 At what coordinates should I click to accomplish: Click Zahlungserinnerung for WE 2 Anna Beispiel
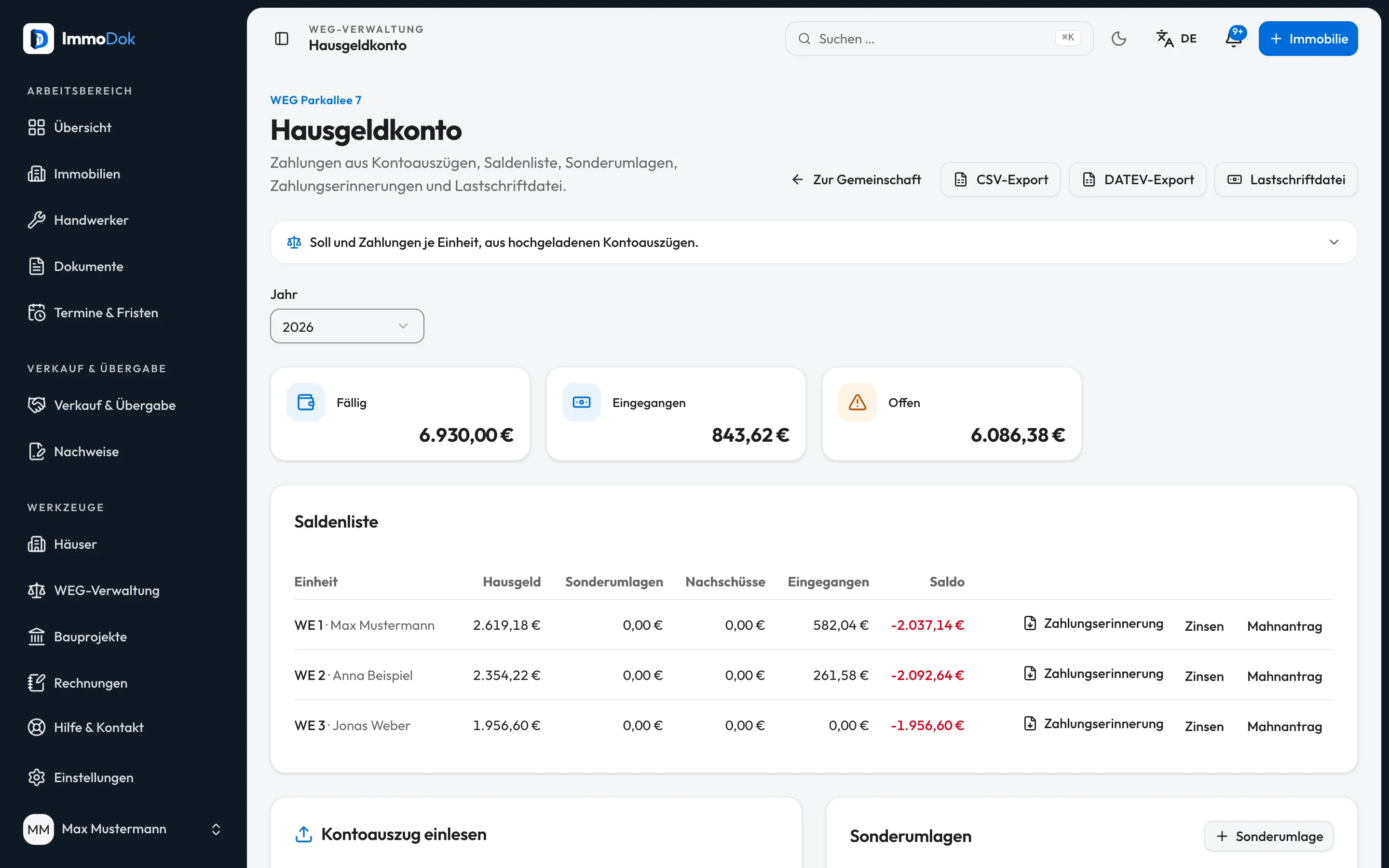[x=1093, y=674]
